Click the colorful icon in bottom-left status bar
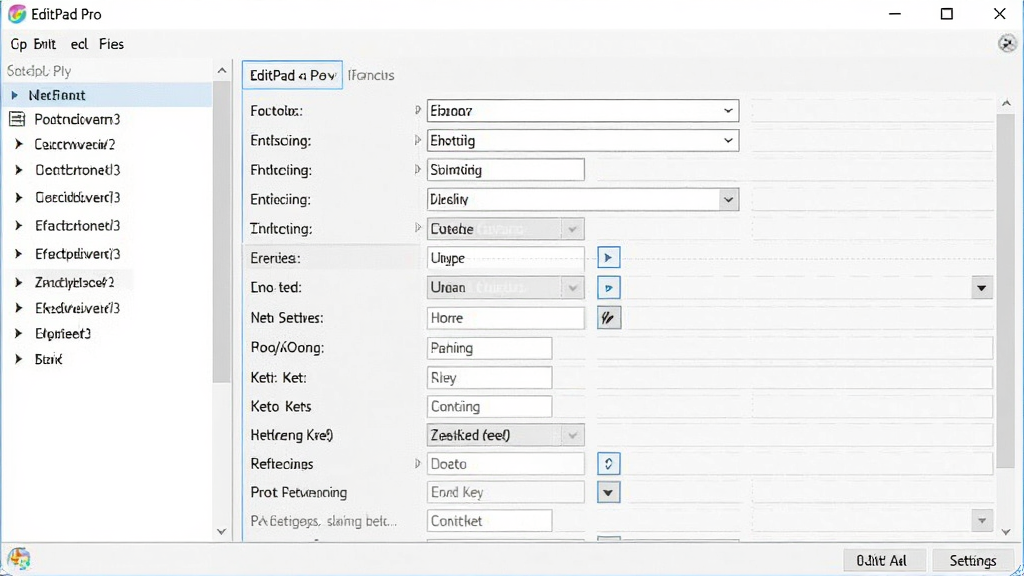Screen dimensions: 1024x576 pos(19,558)
